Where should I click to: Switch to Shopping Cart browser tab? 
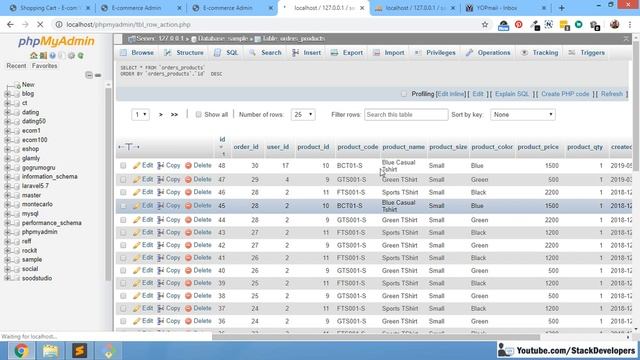pyautogui.click(x=50, y=8)
